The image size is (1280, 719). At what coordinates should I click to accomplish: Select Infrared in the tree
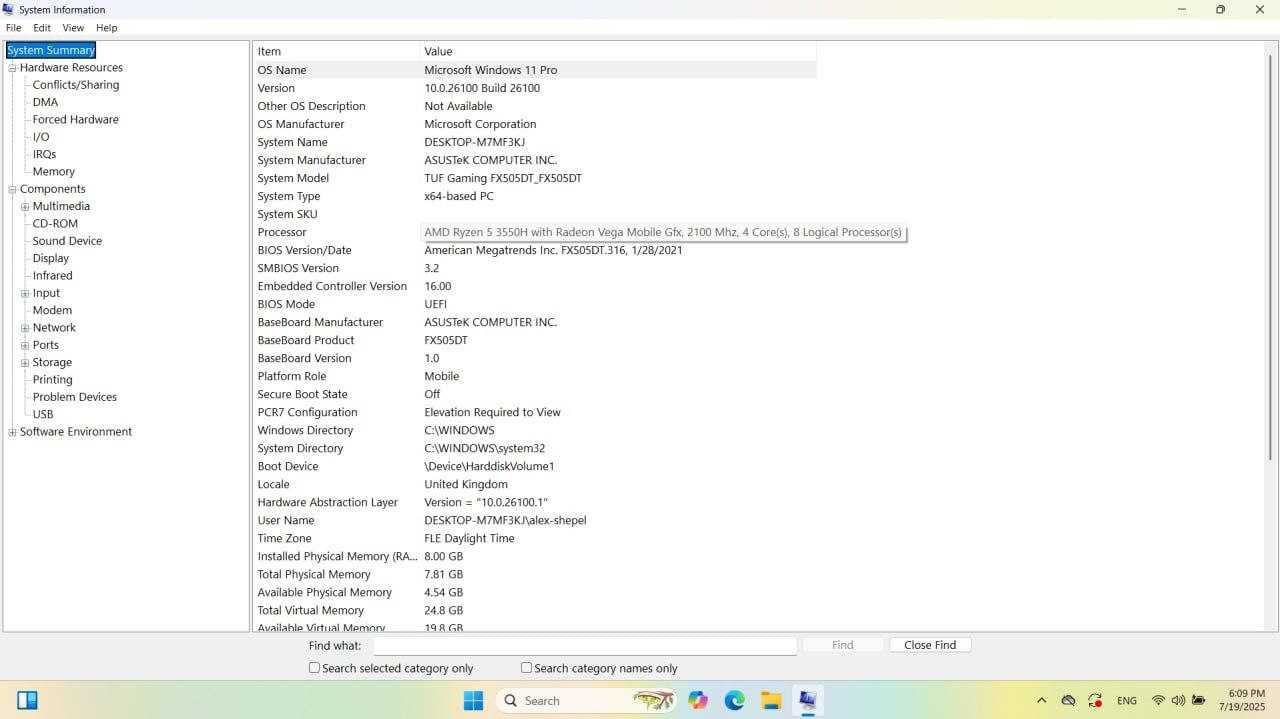pos(52,275)
